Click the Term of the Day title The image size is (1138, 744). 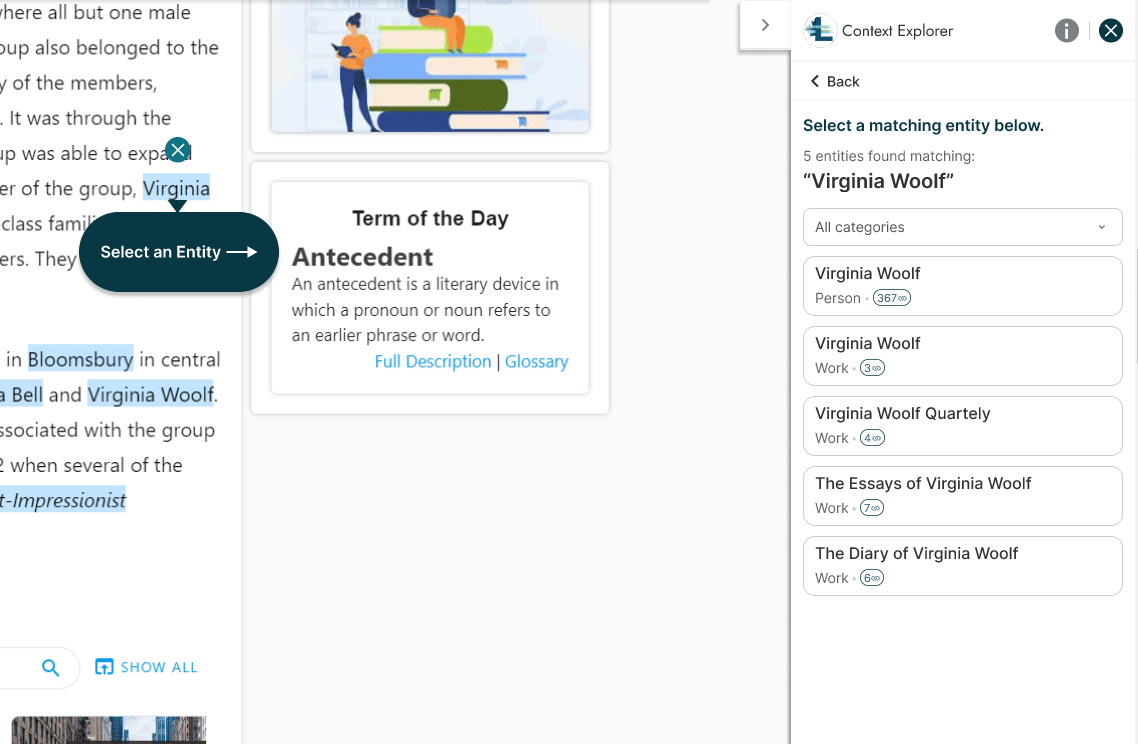pyautogui.click(x=430, y=218)
